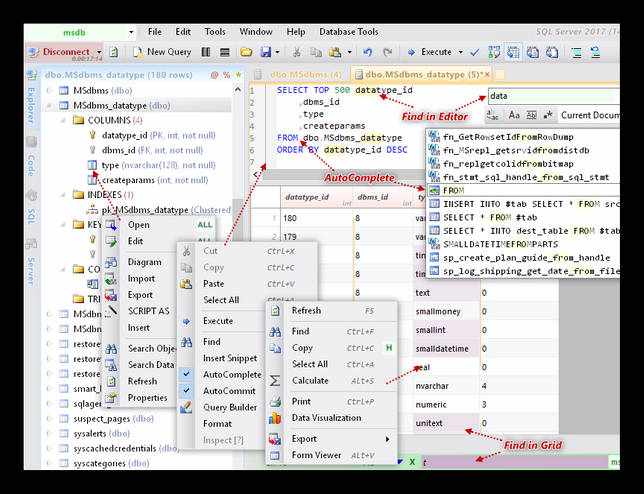The height and width of the screenshot is (494, 644).
Task: Choose Form Viewer in grid context menu
Action: [332, 455]
